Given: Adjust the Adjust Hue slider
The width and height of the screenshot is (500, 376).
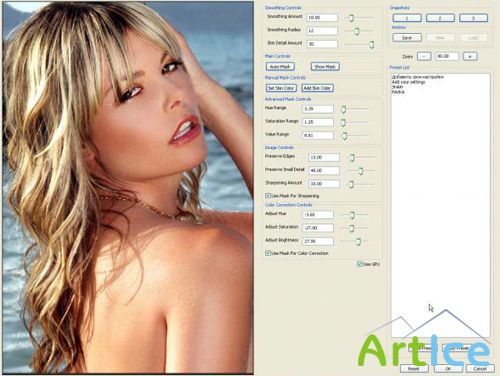Looking at the screenshot, I should 352,215.
